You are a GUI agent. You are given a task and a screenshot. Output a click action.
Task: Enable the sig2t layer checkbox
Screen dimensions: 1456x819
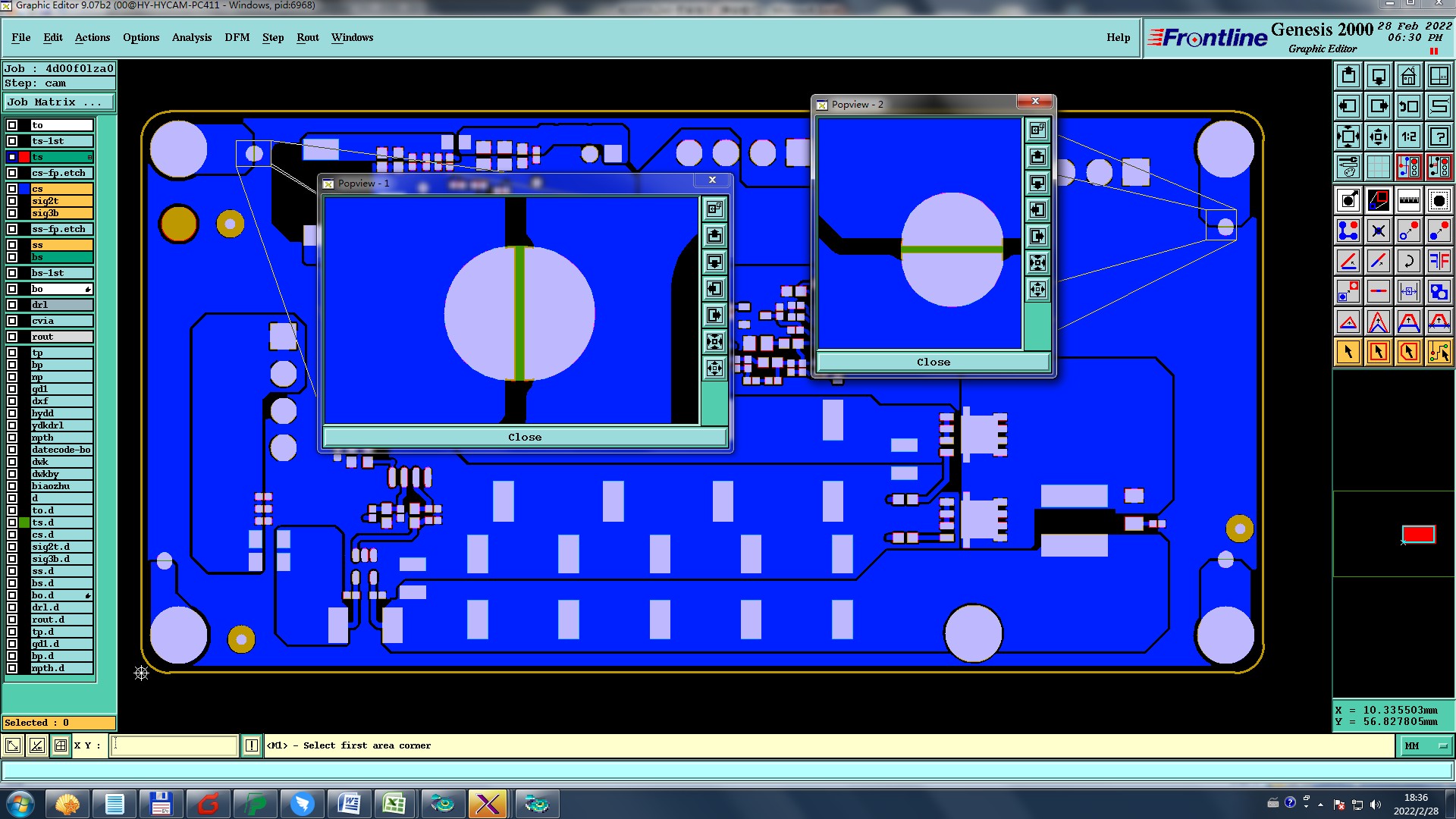[12, 201]
